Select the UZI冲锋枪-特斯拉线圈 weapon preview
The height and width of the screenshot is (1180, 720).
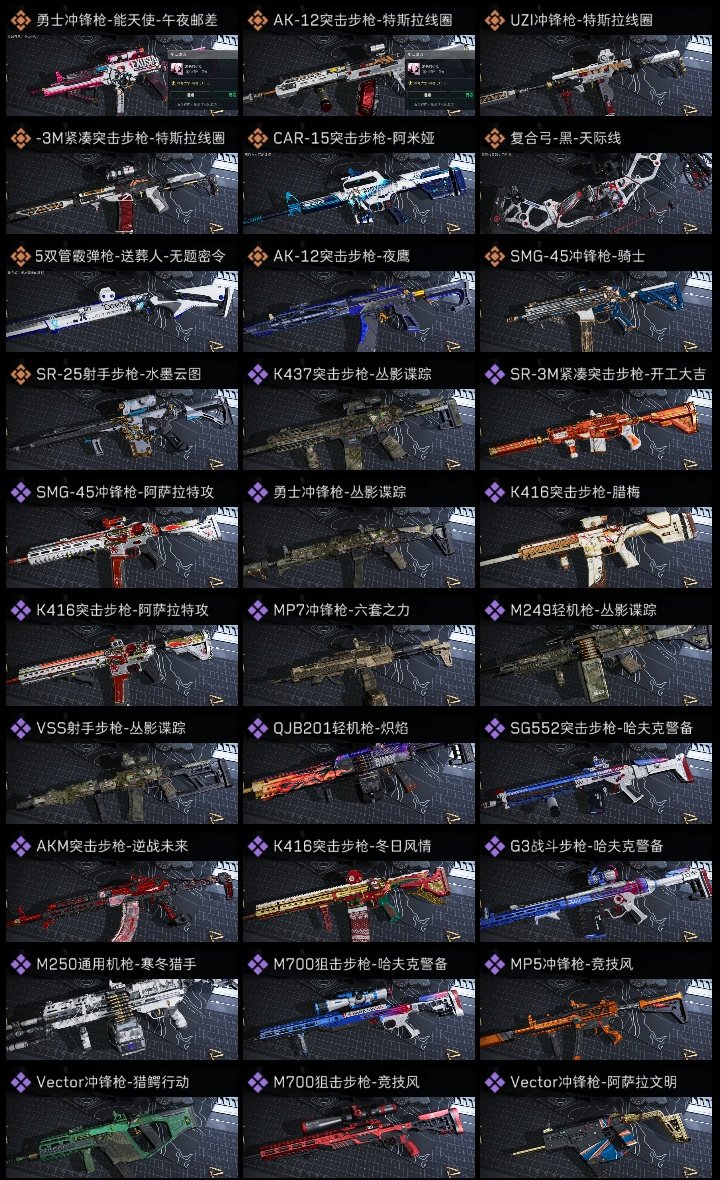pyautogui.click(x=596, y=75)
